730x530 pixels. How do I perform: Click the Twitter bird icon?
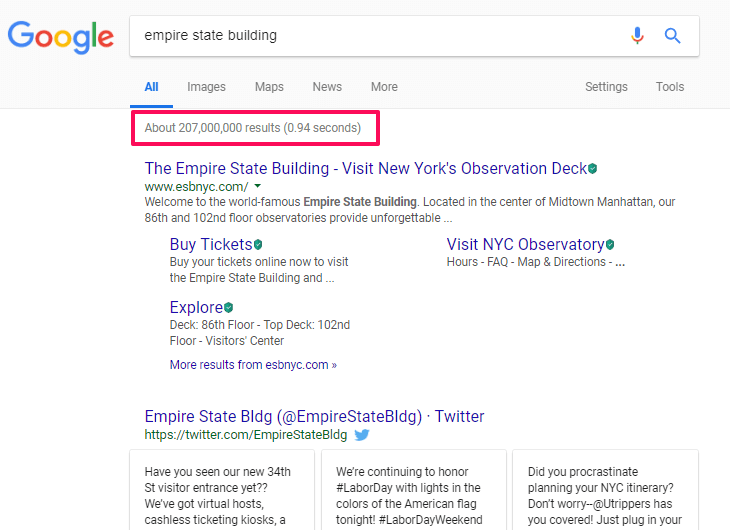click(x=362, y=435)
